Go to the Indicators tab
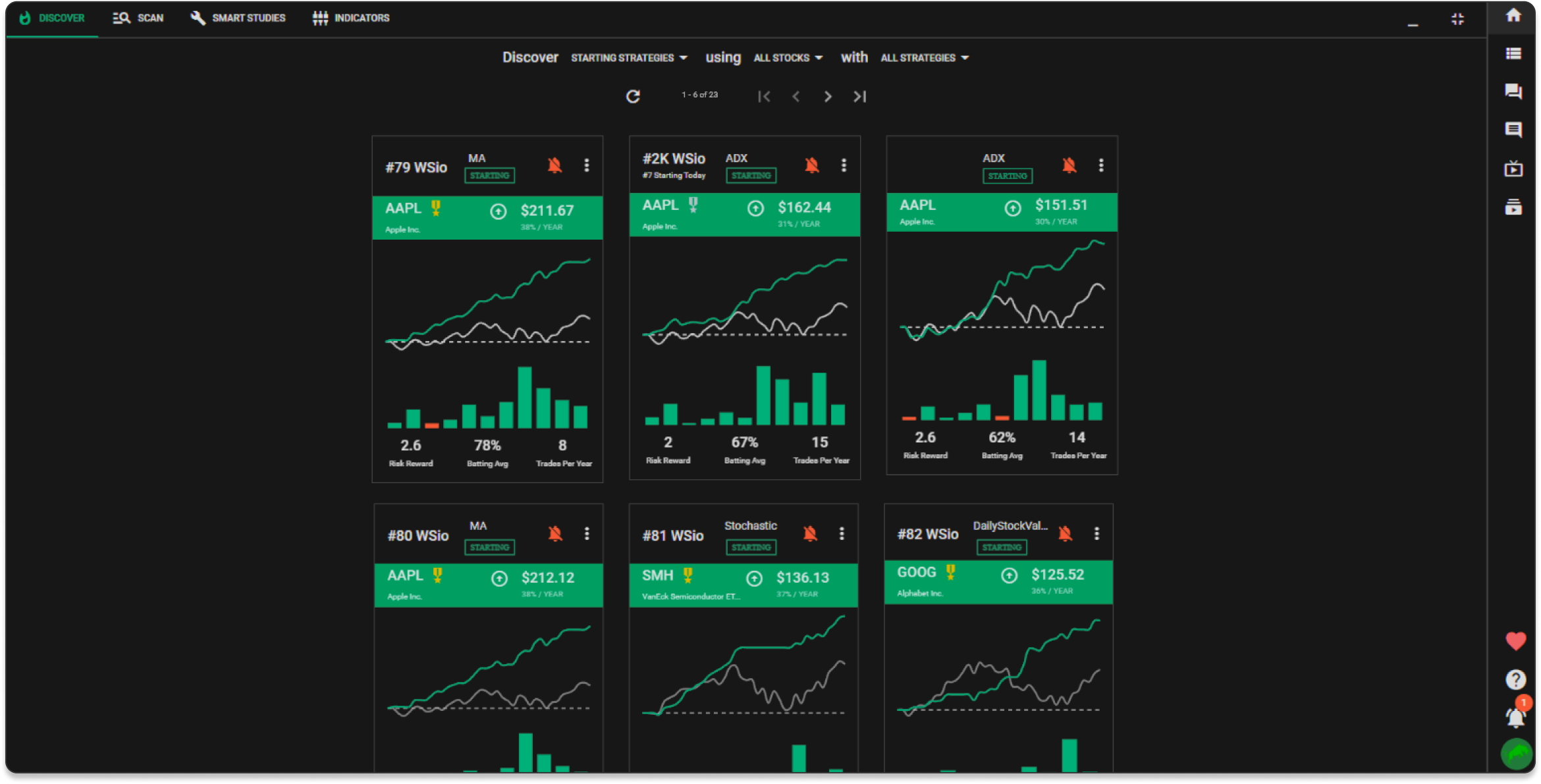 (350, 18)
